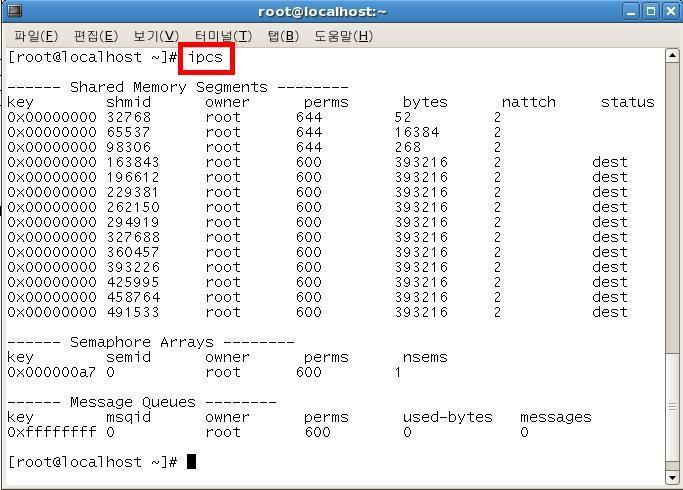
Task: Click the scrollbar down arrow
Action: pyautogui.click(x=672, y=478)
